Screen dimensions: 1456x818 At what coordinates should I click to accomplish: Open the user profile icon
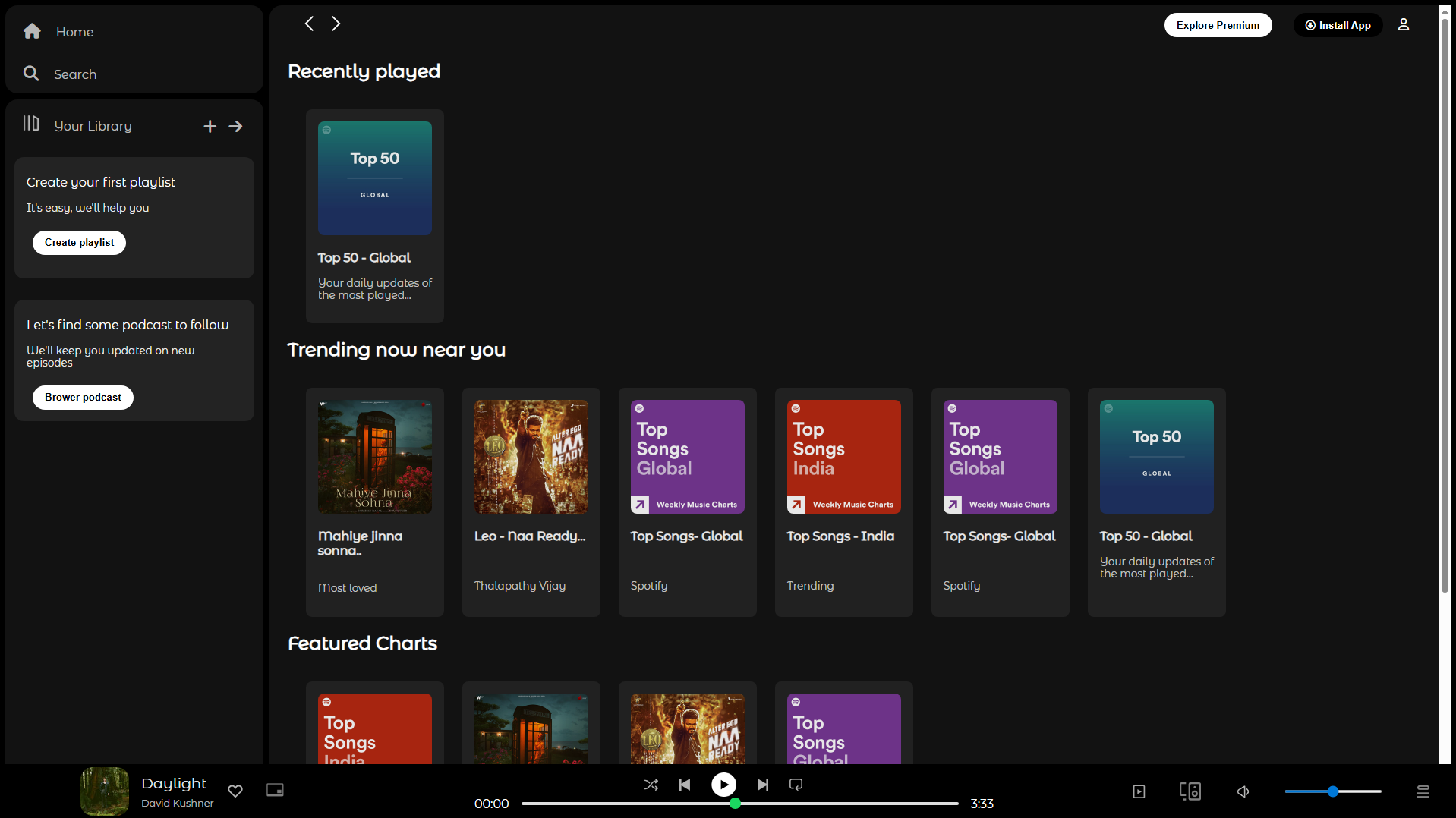click(x=1404, y=24)
